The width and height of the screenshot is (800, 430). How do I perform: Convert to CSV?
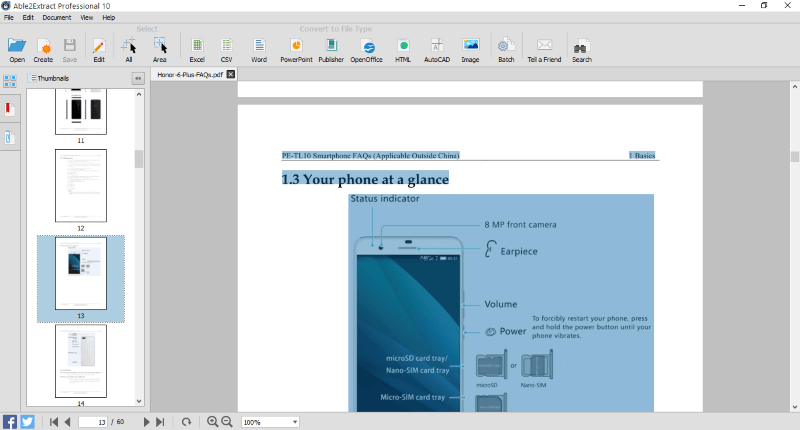pos(227,50)
